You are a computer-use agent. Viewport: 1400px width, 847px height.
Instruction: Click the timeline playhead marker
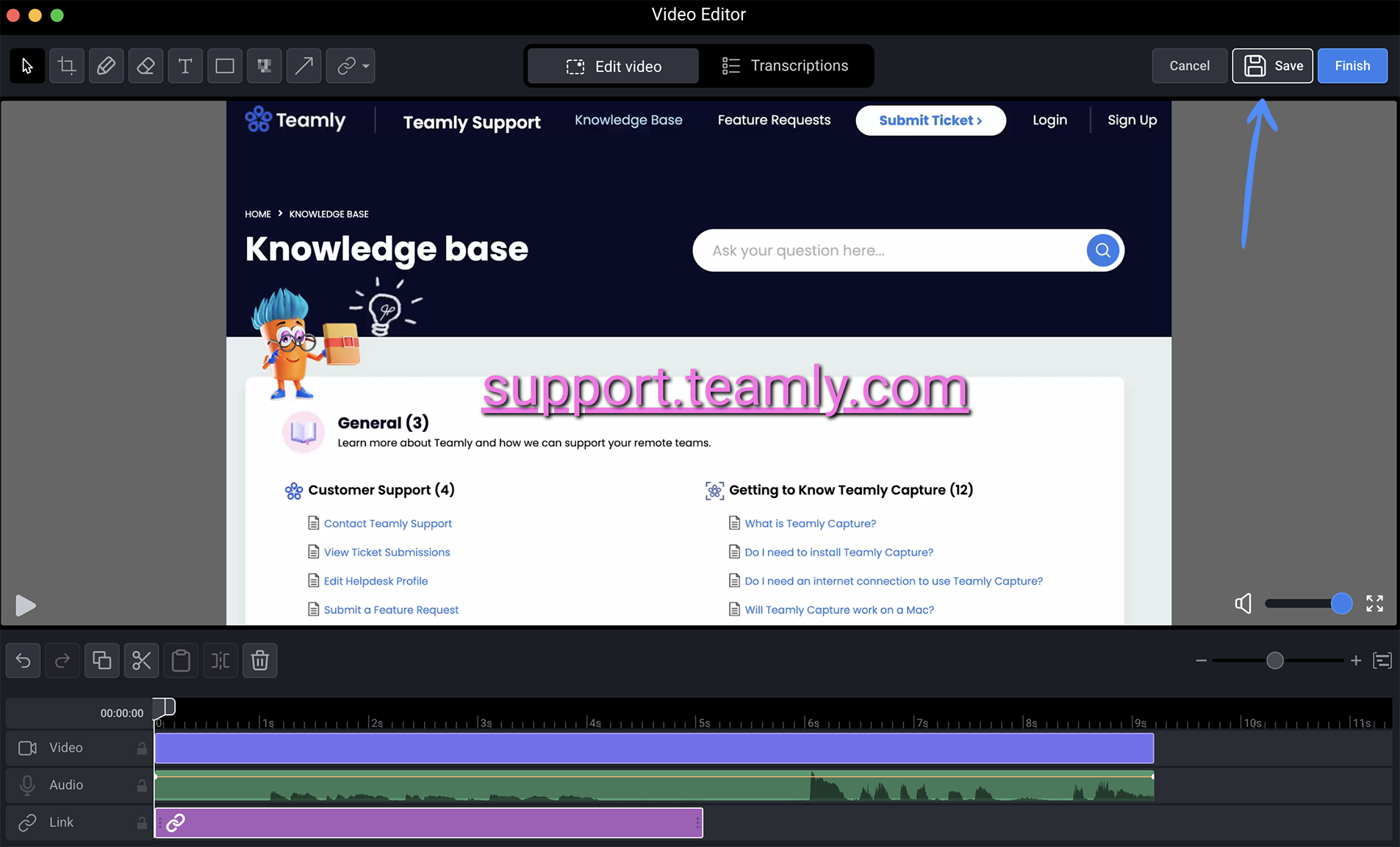pos(165,707)
